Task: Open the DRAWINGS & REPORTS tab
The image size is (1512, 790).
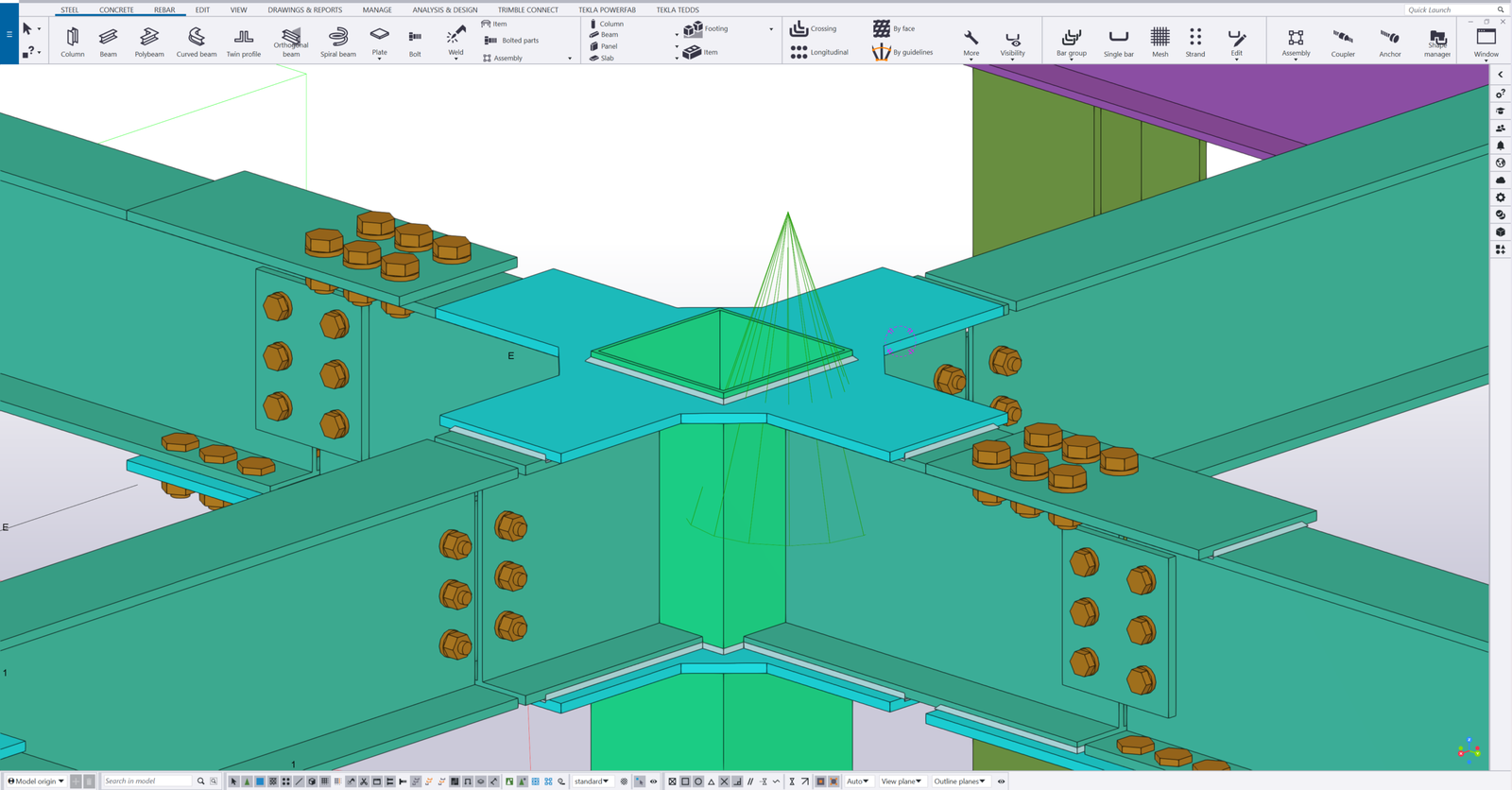Action: click(x=304, y=9)
